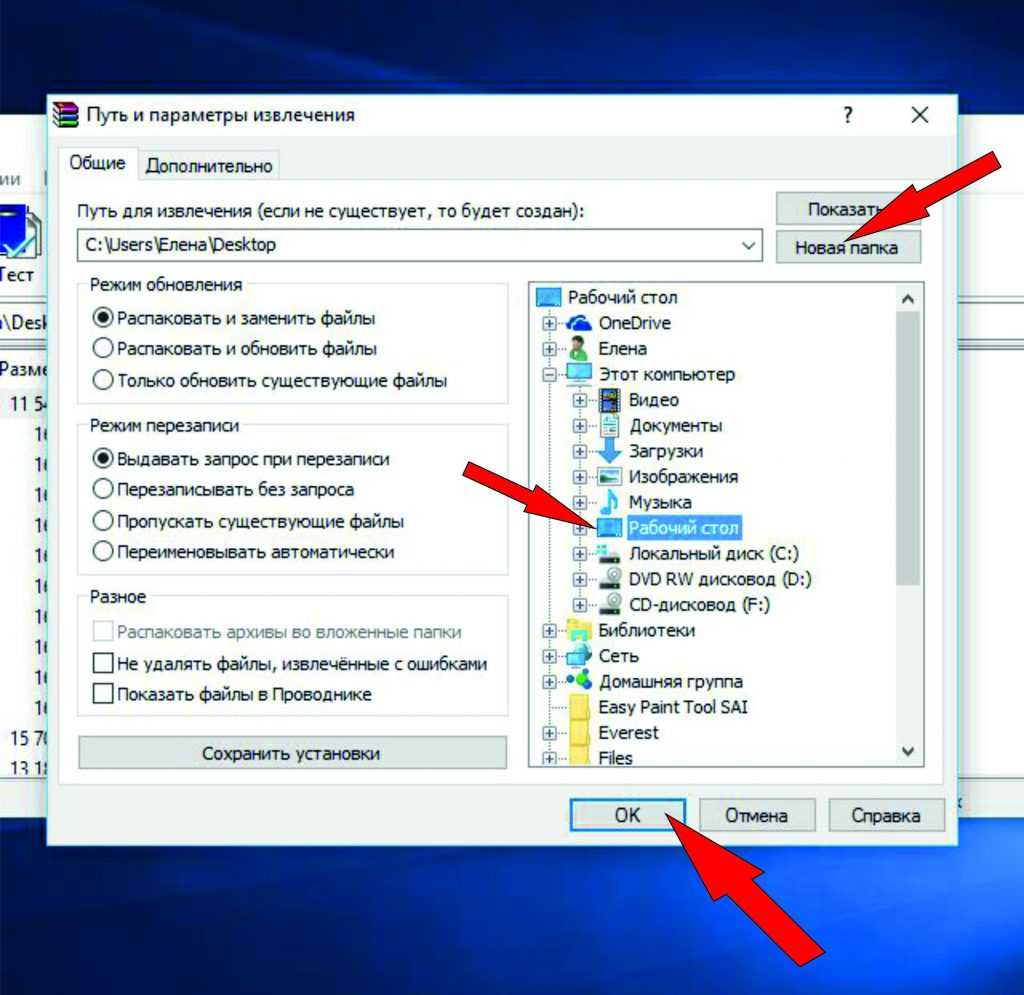The height and width of the screenshot is (995, 1024).
Task: Expand the Видео tree node
Action: coord(579,400)
